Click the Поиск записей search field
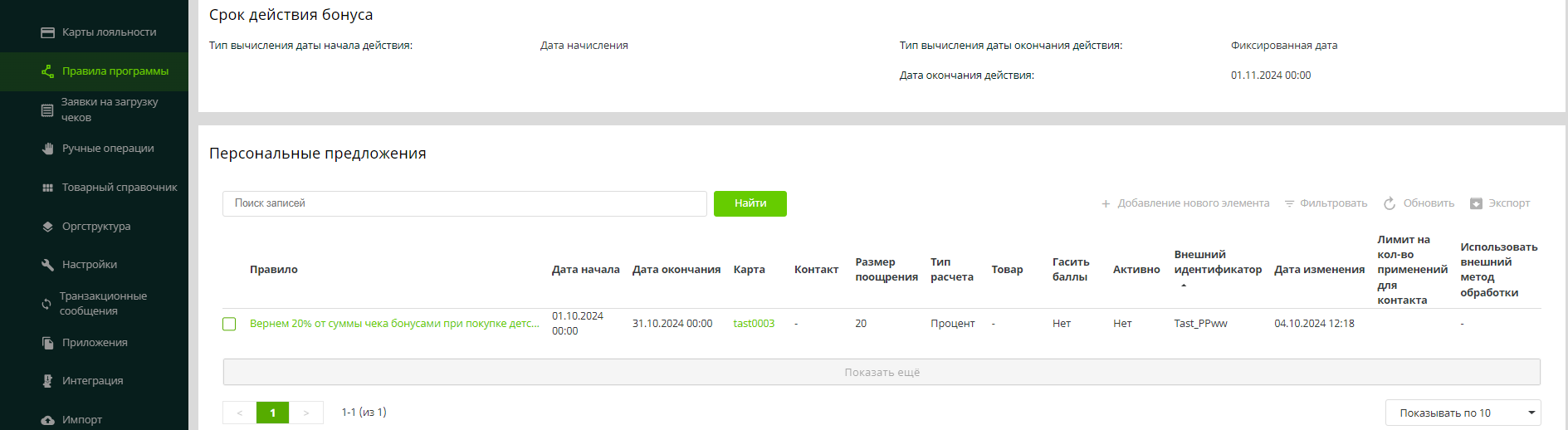Screen dimensions: 1568x430 pos(464,203)
